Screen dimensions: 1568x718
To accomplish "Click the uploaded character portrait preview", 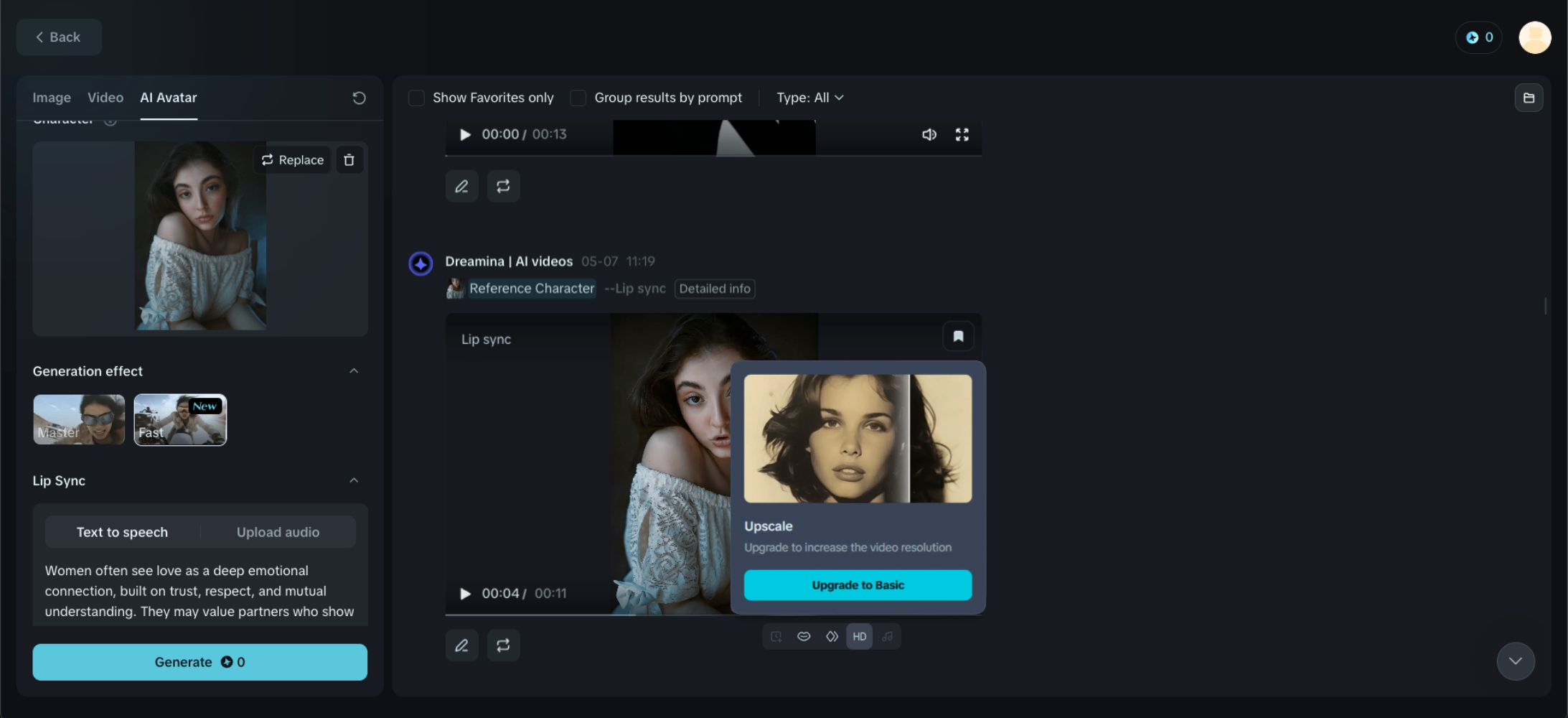I will pyautogui.click(x=200, y=236).
